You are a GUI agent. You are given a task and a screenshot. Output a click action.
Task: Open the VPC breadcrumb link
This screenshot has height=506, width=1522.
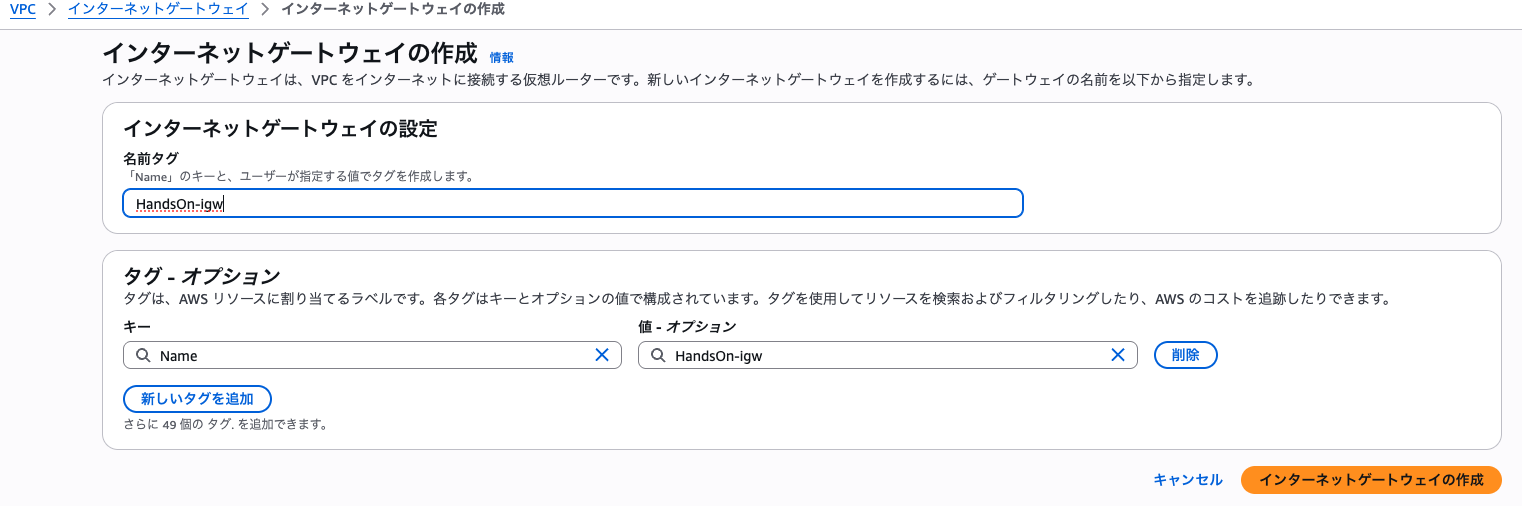point(23,9)
